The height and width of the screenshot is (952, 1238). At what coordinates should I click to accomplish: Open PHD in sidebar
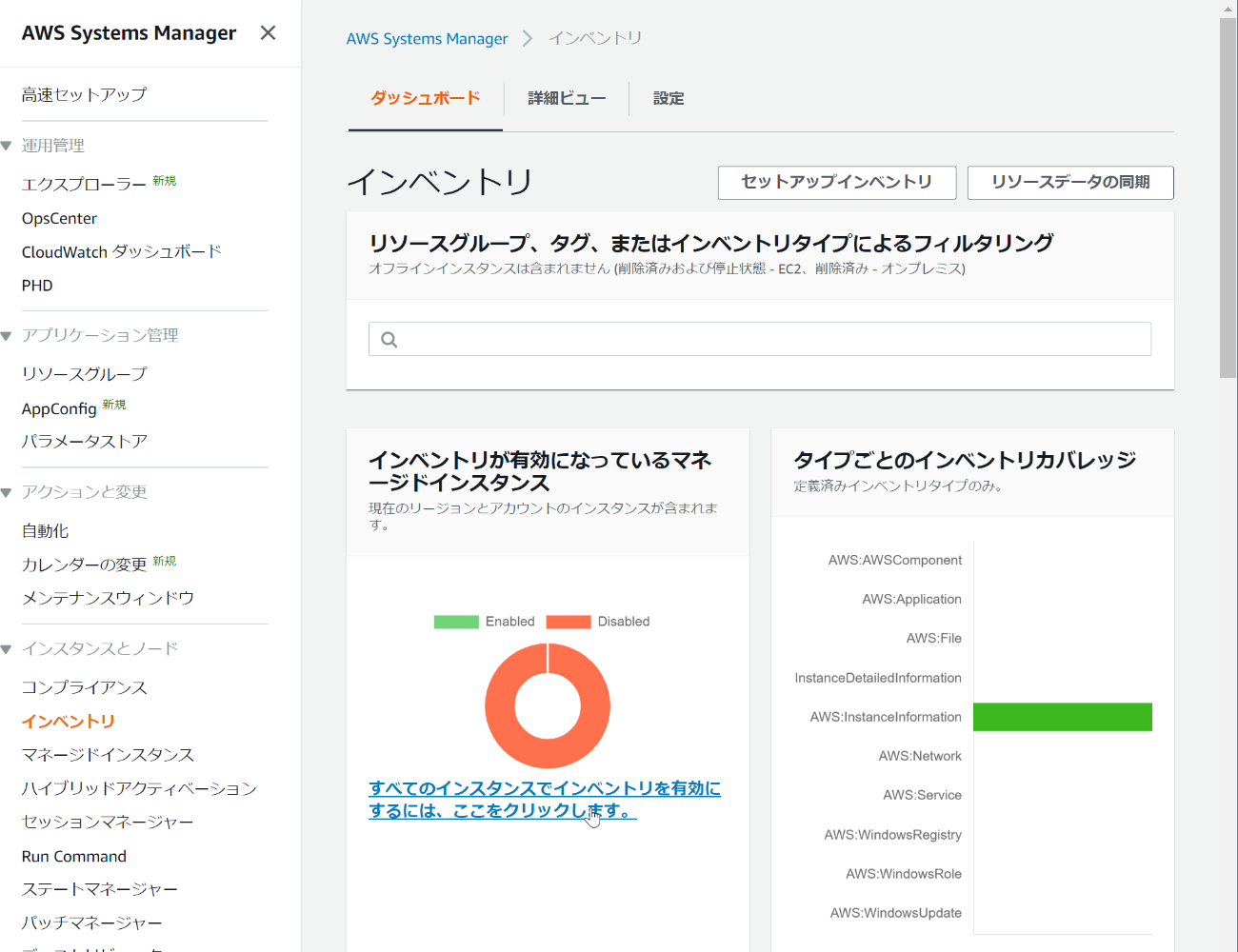pyautogui.click(x=37, y=286)
